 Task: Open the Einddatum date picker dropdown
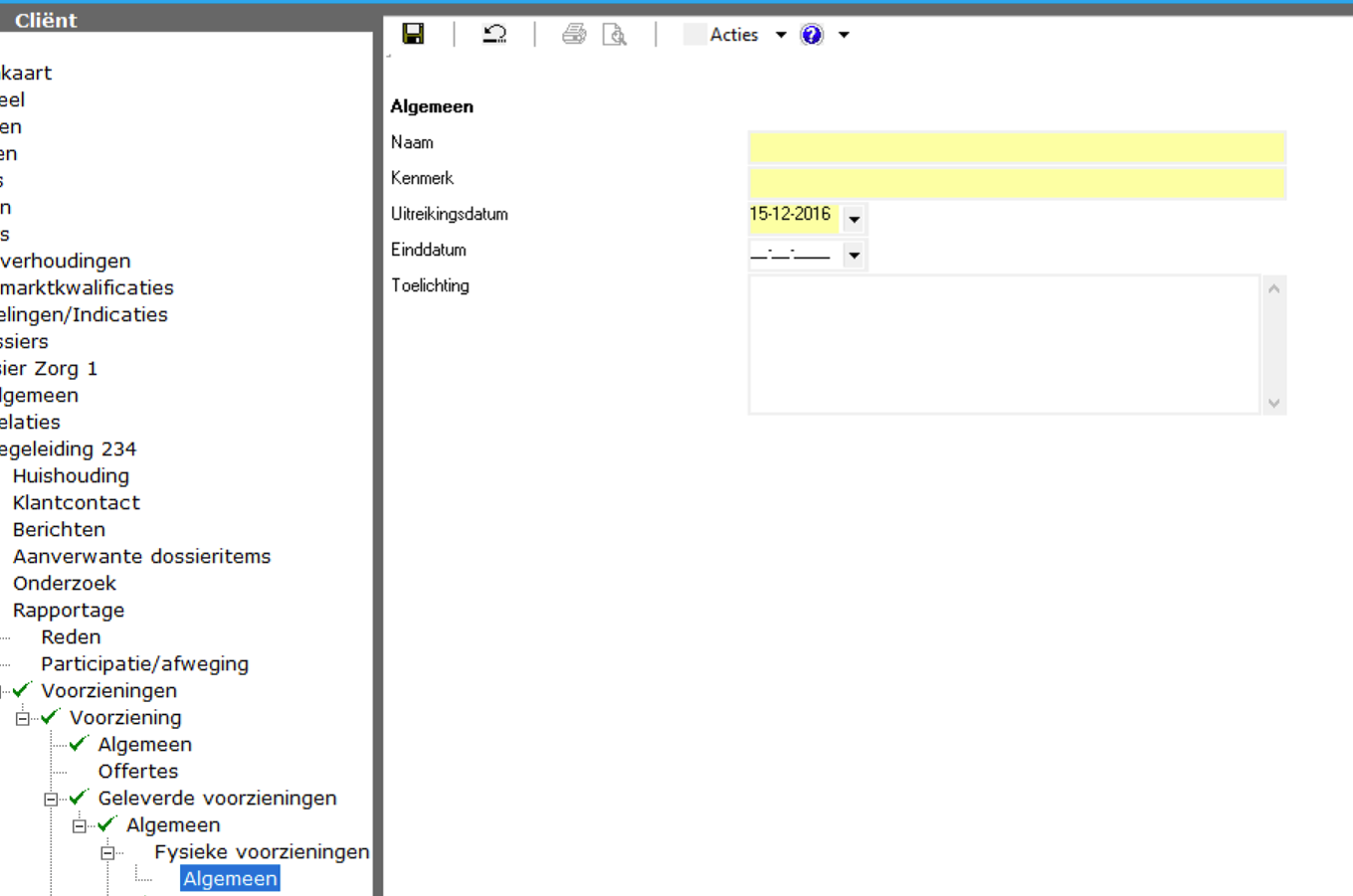[x=854, y=256]
